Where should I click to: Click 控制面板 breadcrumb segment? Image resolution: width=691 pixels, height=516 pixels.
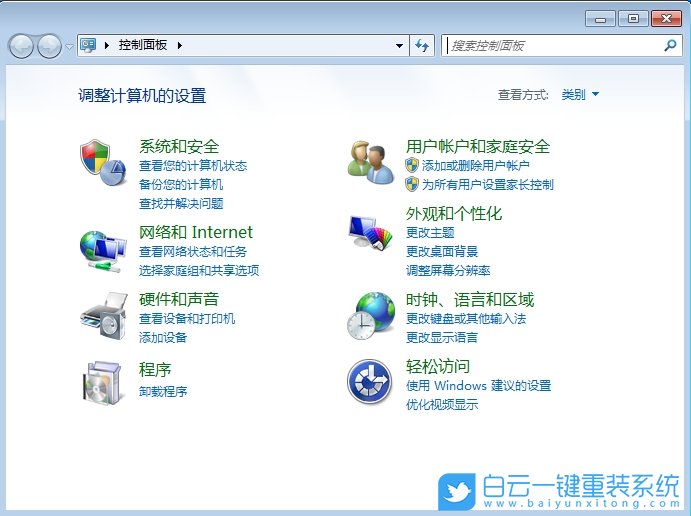coord(143,45)
